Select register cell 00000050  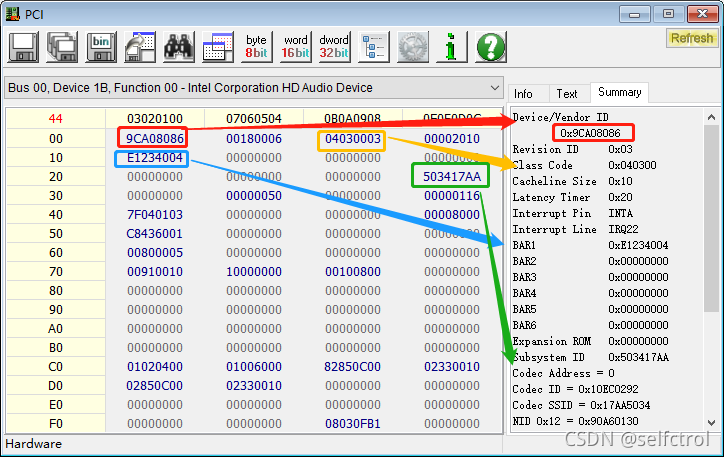click(x=254, y=196)
